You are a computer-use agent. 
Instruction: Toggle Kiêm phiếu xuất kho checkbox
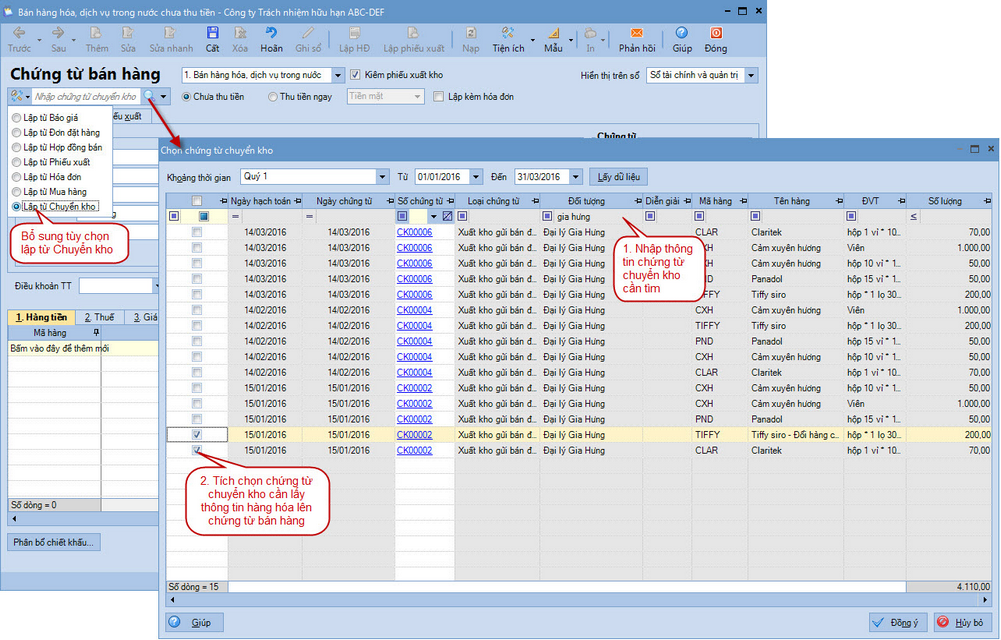click(x=356, y=75)
